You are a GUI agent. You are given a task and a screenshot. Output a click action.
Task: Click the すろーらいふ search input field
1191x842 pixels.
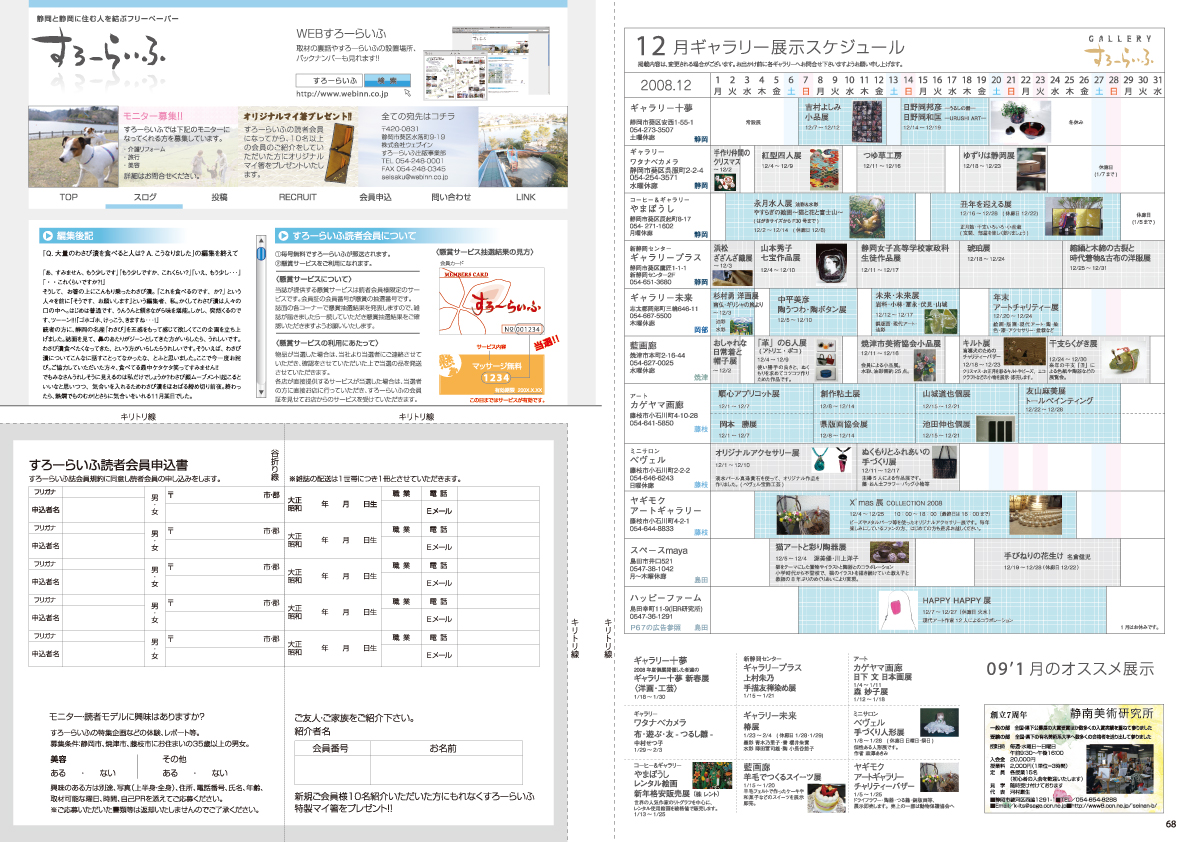(x=330, y=80)
